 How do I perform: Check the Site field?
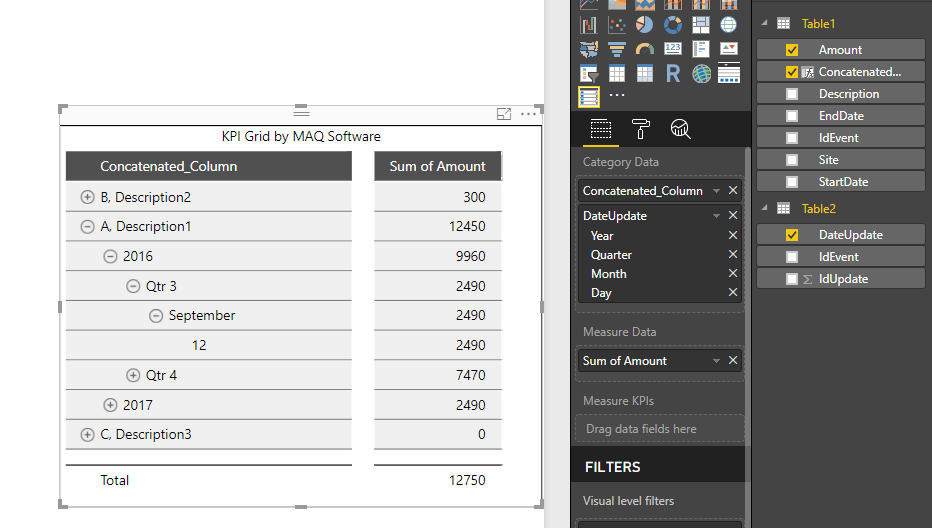(792, 160)
